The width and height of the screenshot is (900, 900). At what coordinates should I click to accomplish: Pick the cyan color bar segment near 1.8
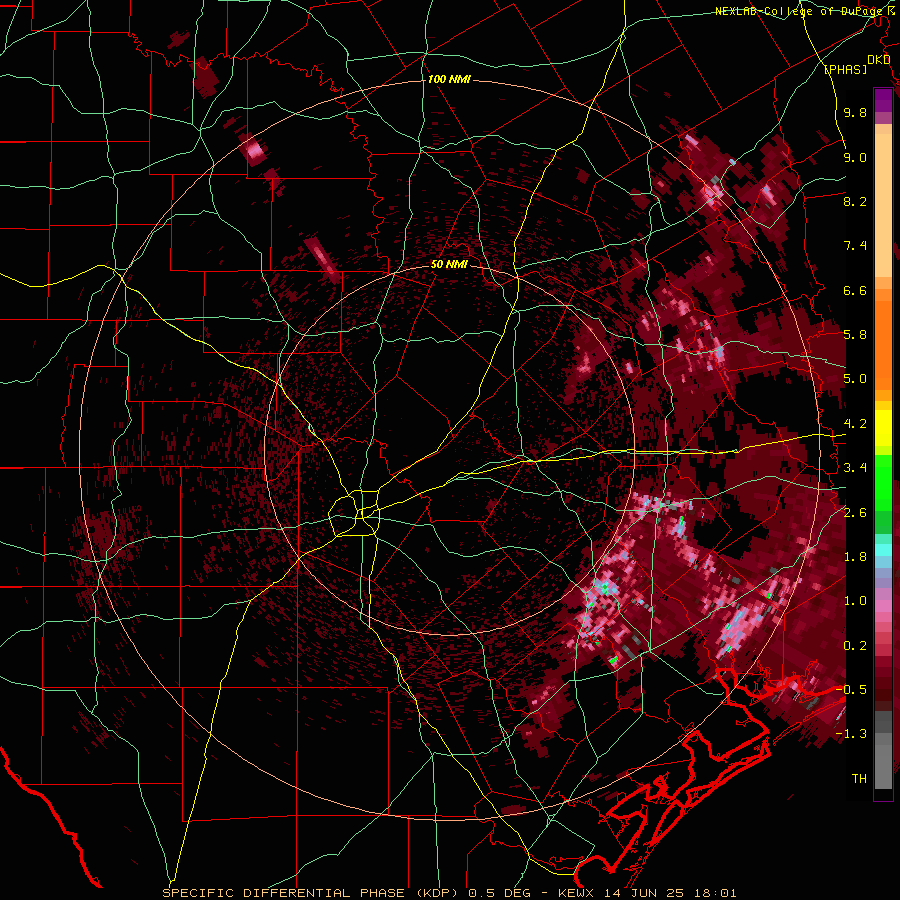click(883, 550)
